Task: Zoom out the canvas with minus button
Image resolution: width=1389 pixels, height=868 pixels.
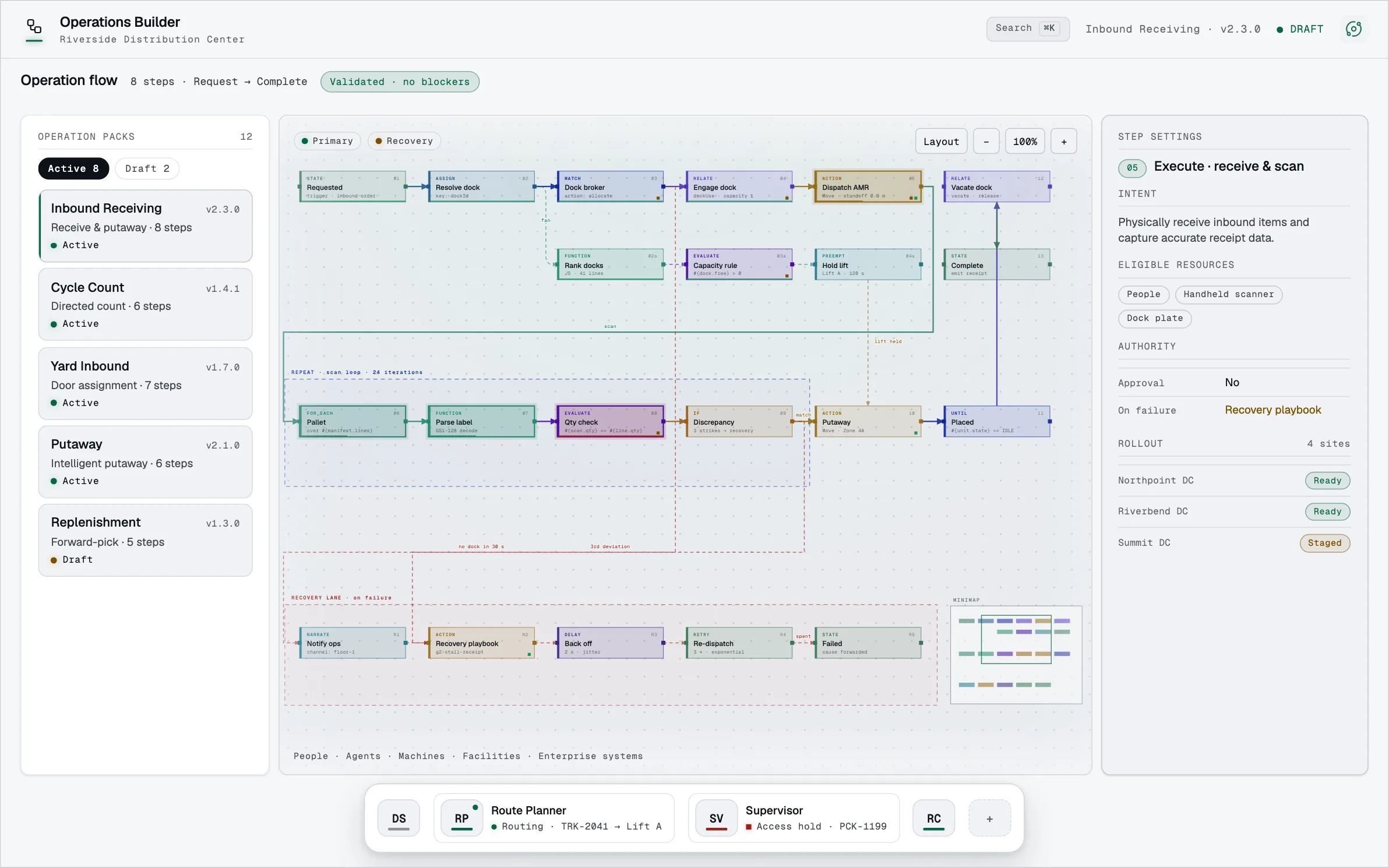Action: click(986, 142)
